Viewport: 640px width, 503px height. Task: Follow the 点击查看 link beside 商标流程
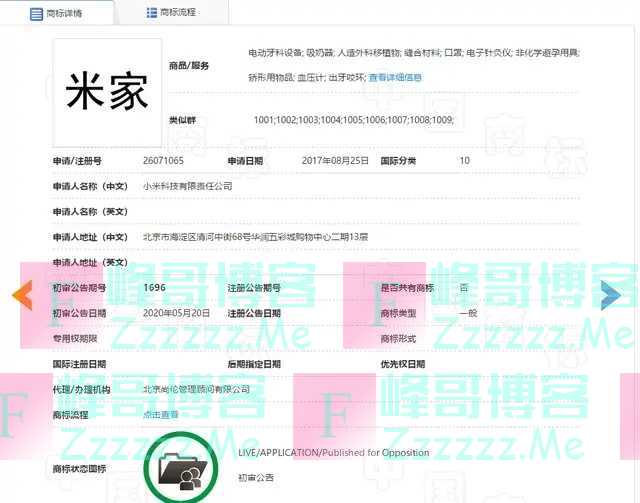[161, 414]
